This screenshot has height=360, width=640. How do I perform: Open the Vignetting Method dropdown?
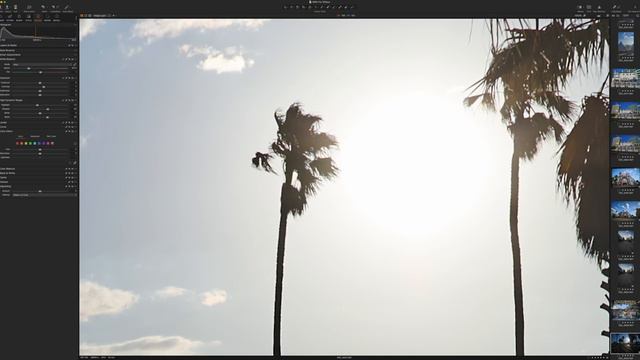(x=44, y=195)
